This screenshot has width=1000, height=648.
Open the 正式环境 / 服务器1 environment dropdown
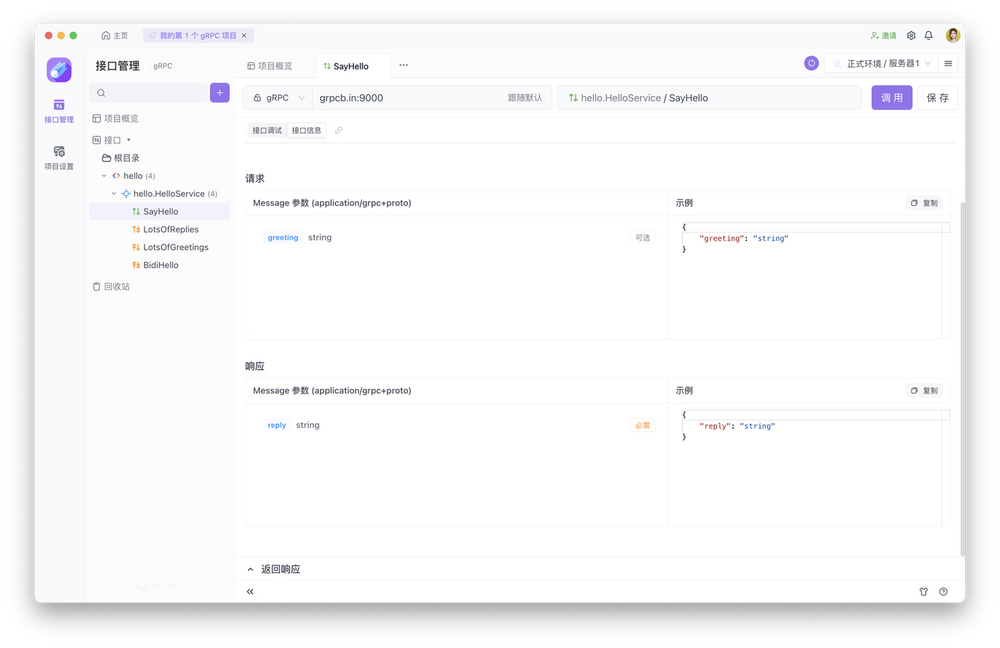883,63
